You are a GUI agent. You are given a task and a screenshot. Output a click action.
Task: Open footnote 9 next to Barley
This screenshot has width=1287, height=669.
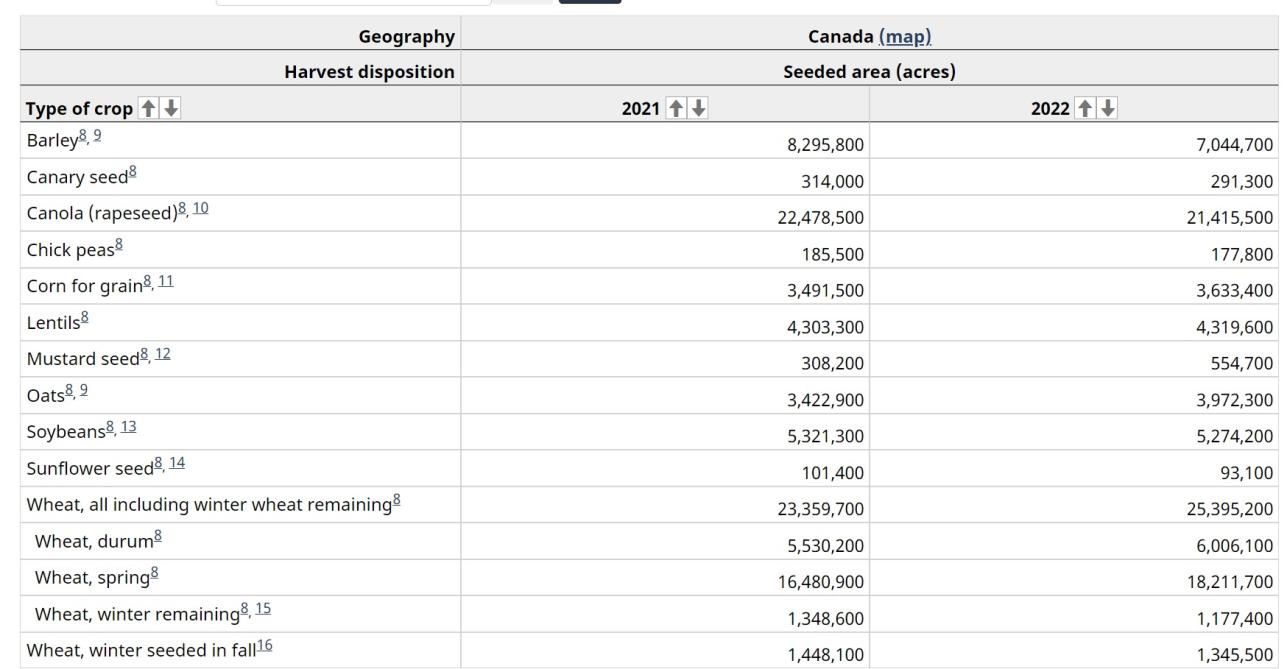click(x=97, y=136)
